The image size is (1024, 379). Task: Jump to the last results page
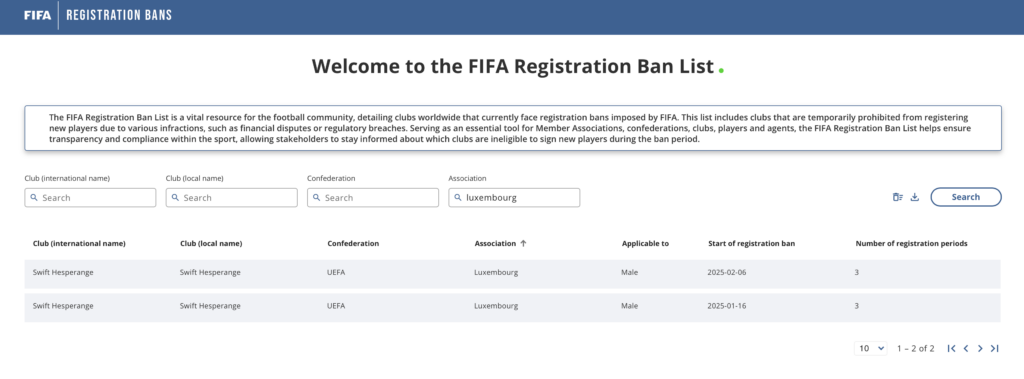995,348
